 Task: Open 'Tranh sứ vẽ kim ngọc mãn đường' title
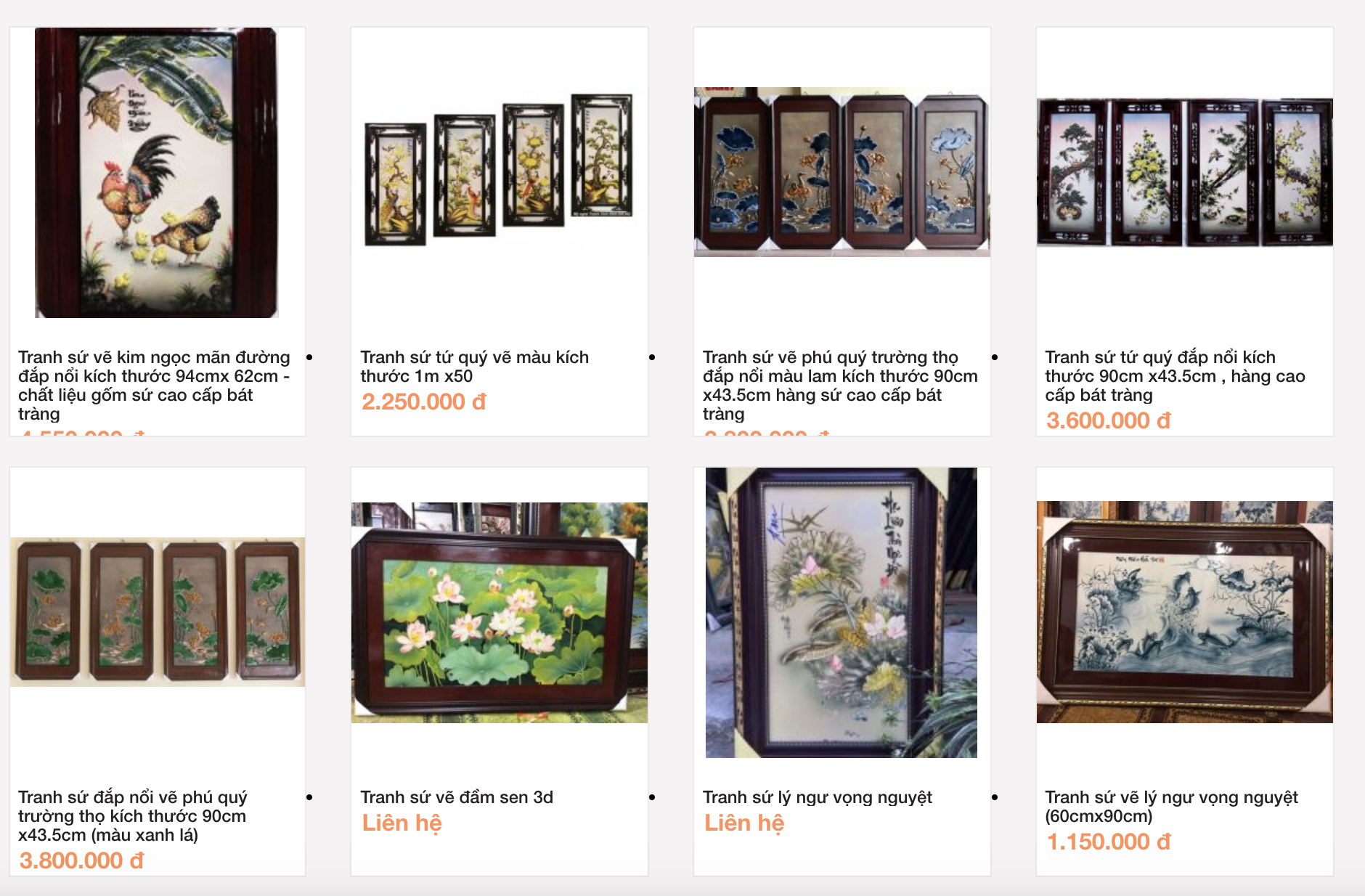coord(154,386)
